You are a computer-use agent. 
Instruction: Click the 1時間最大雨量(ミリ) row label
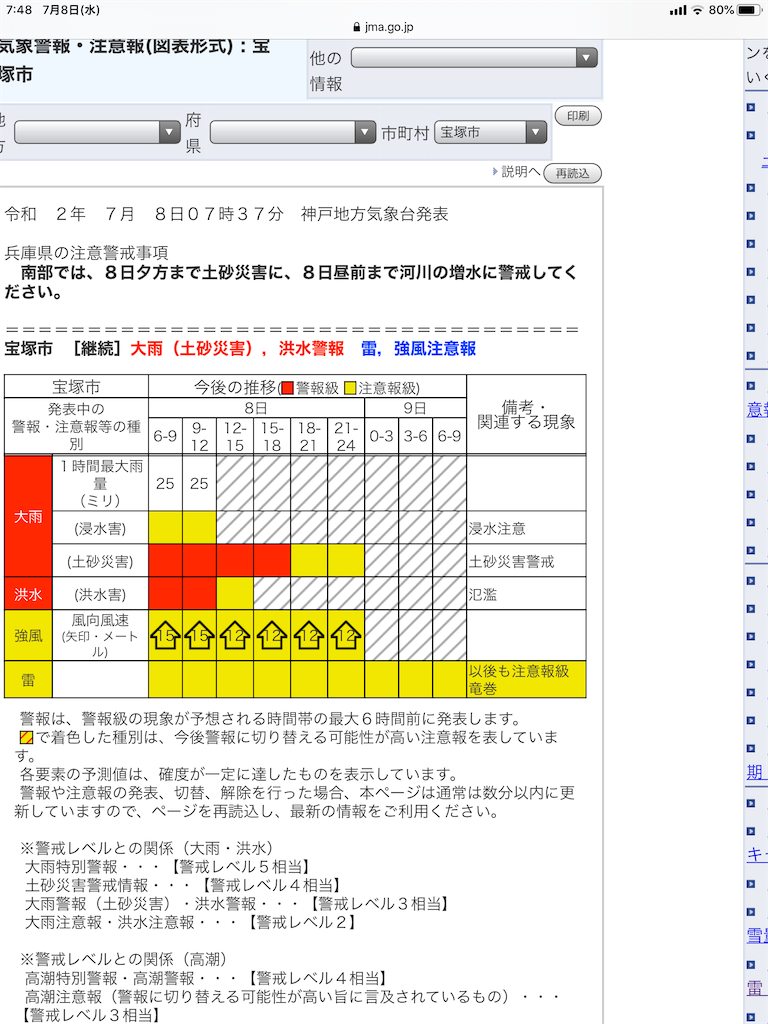pos(100,483)
